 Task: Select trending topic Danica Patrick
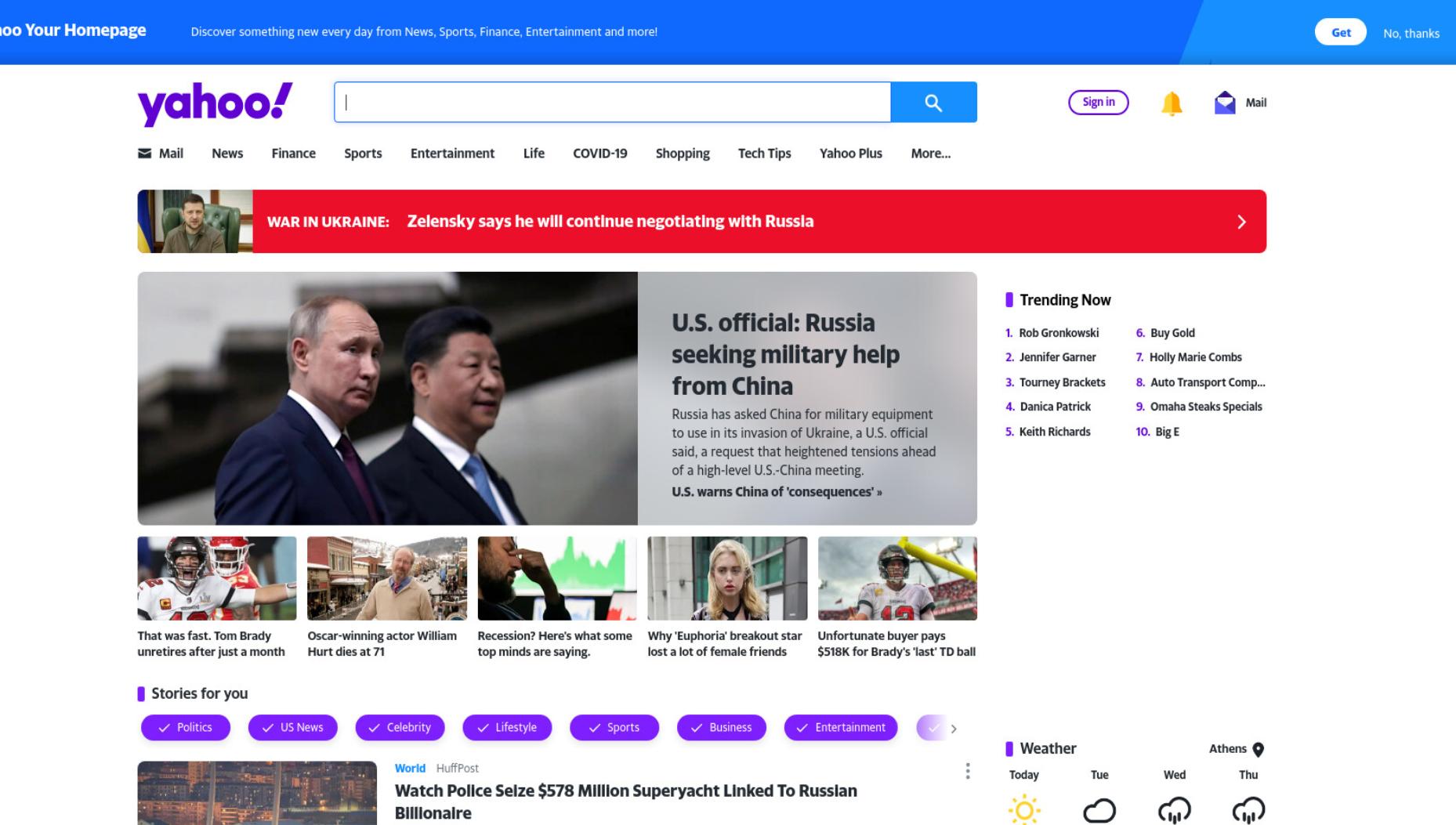point(1055,407)
